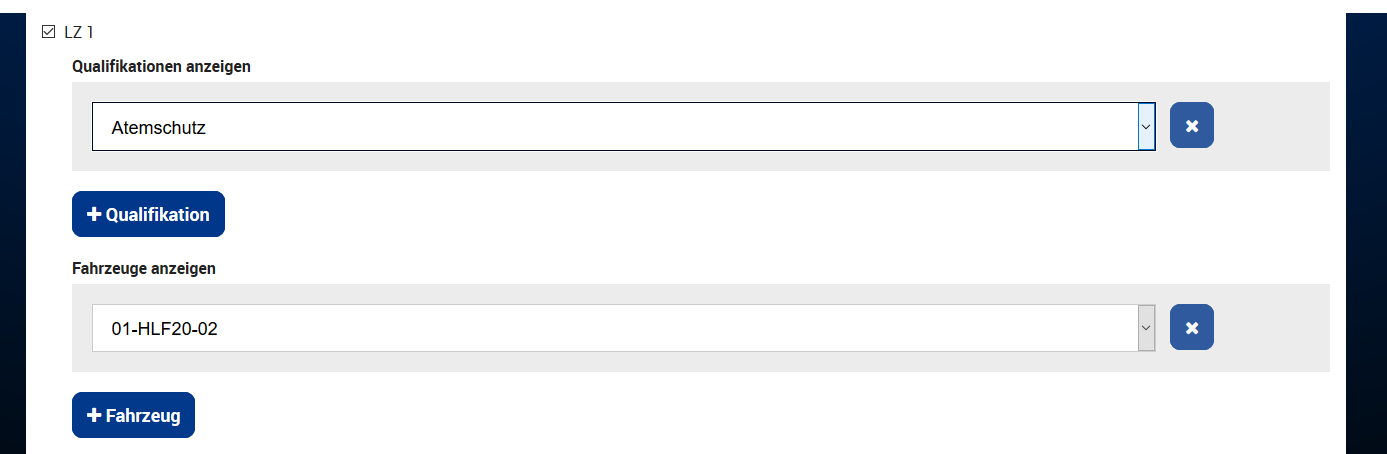Click the 'Atemschutz' text in the selector

click(159, 128)
